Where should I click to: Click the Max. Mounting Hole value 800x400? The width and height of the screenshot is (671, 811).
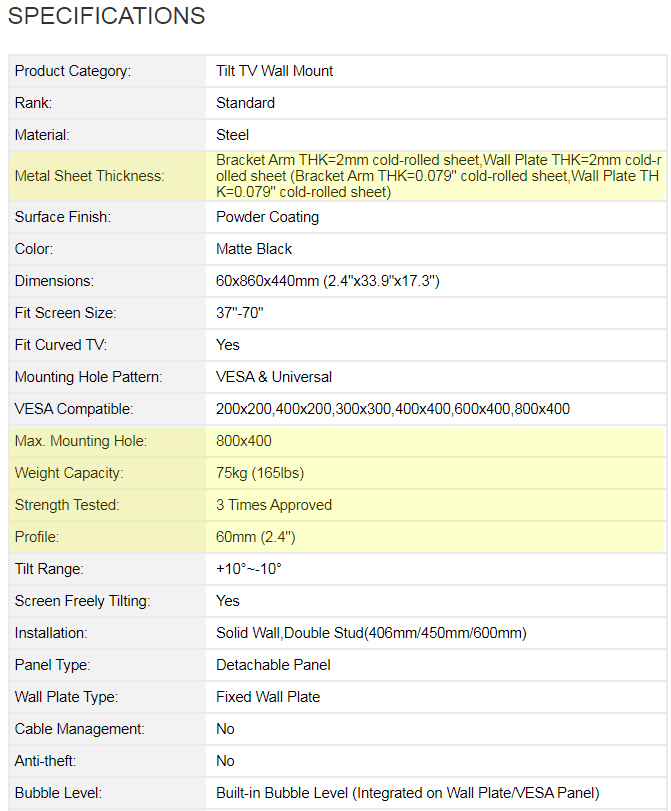tap(244, 441)
